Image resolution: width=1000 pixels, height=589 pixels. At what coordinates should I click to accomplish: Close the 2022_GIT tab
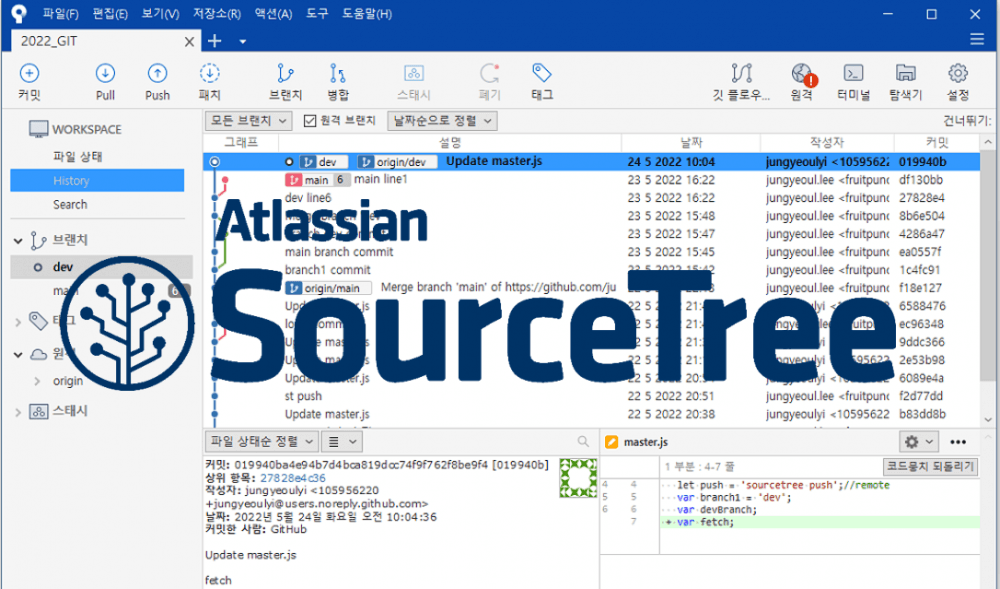coord(189,41)
